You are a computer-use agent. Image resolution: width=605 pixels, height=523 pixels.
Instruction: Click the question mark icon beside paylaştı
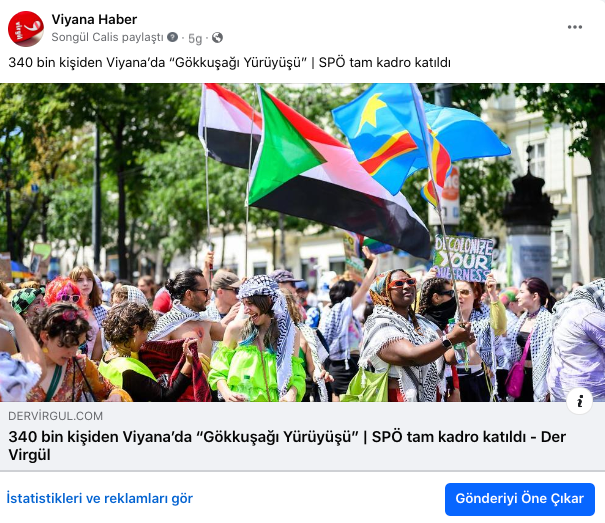tap(172, 37)
